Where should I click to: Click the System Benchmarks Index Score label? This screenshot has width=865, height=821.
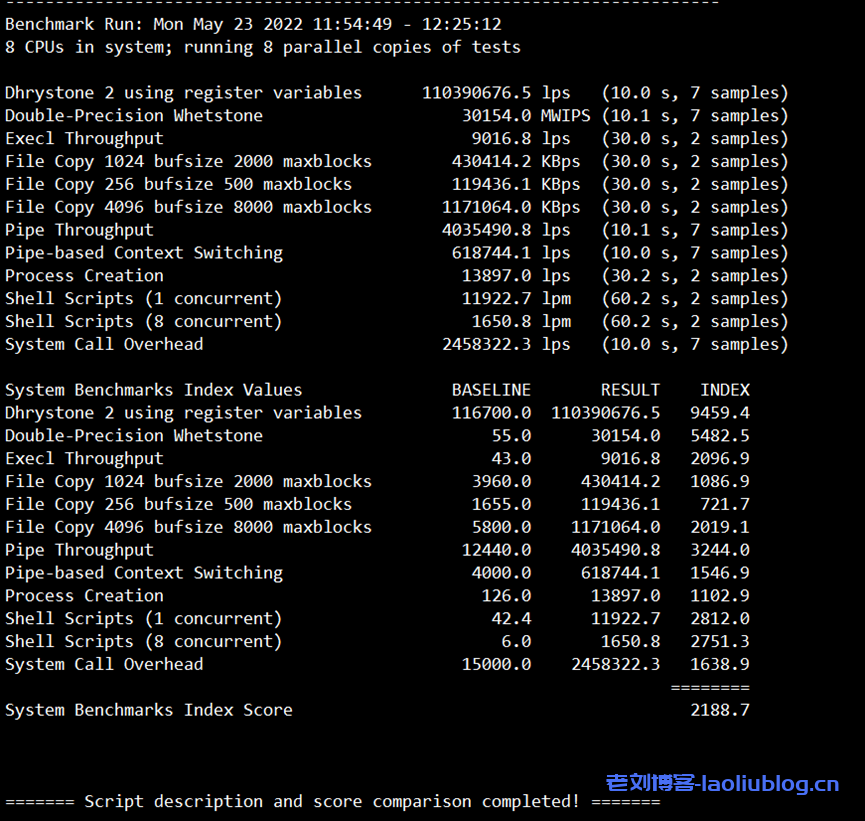[x=149, y=710]
